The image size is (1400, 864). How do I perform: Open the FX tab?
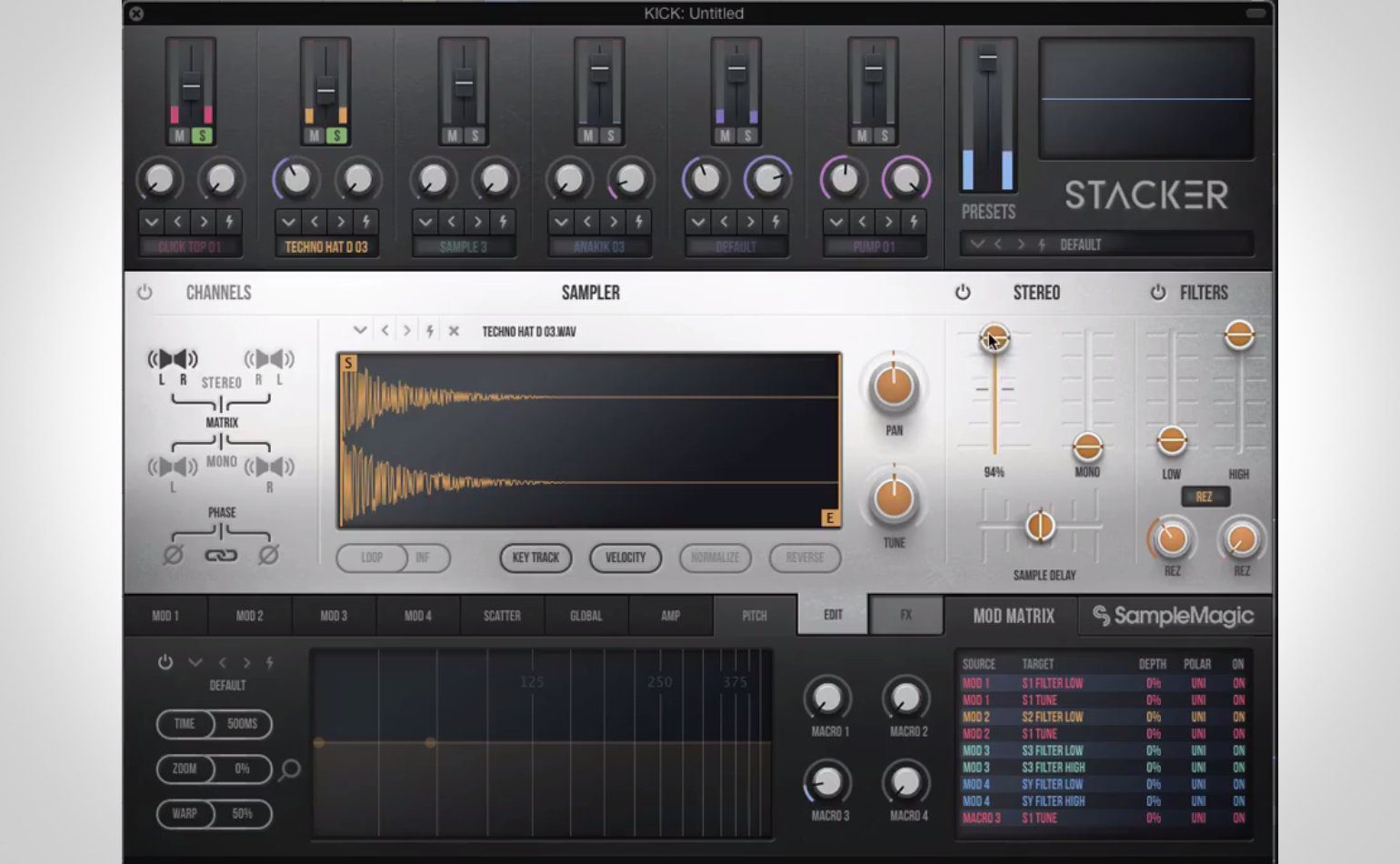(905, 615)
